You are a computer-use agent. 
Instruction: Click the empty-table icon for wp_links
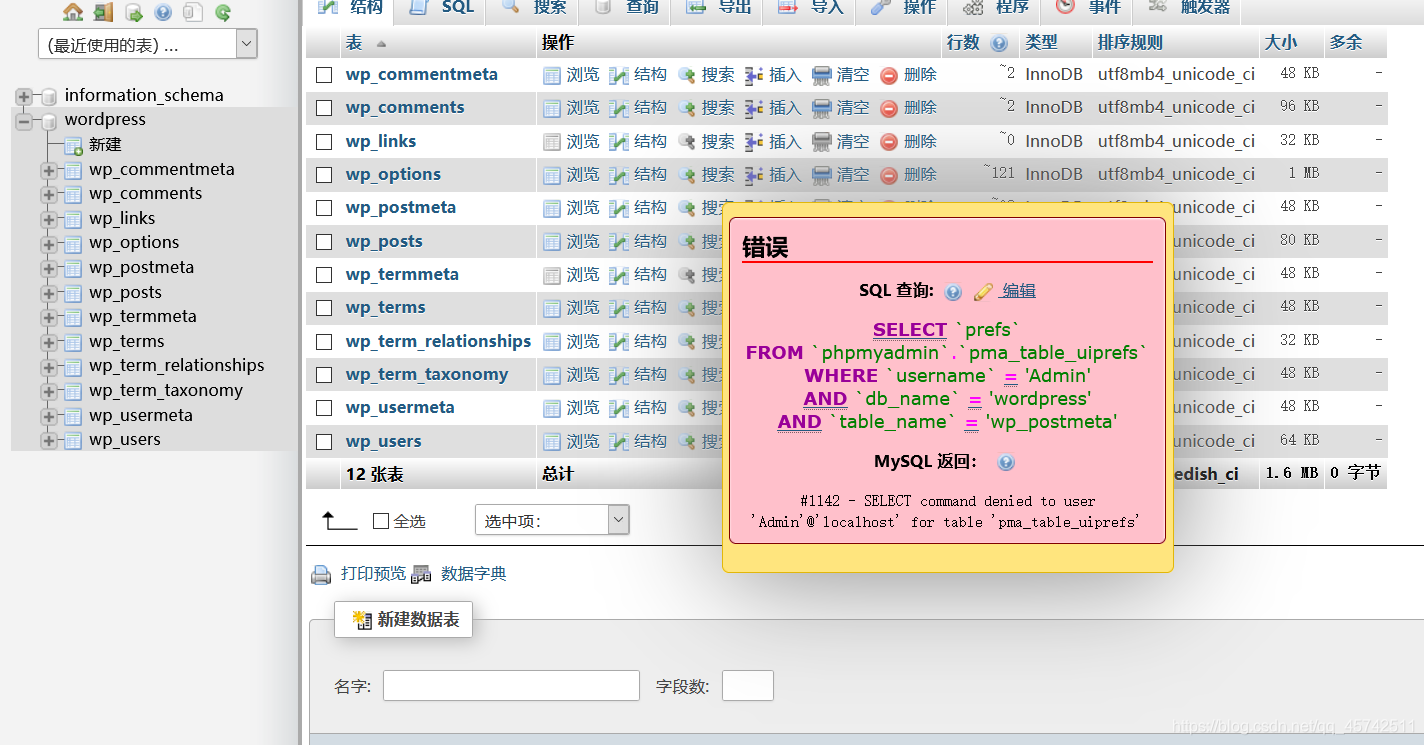click(822, 142)
